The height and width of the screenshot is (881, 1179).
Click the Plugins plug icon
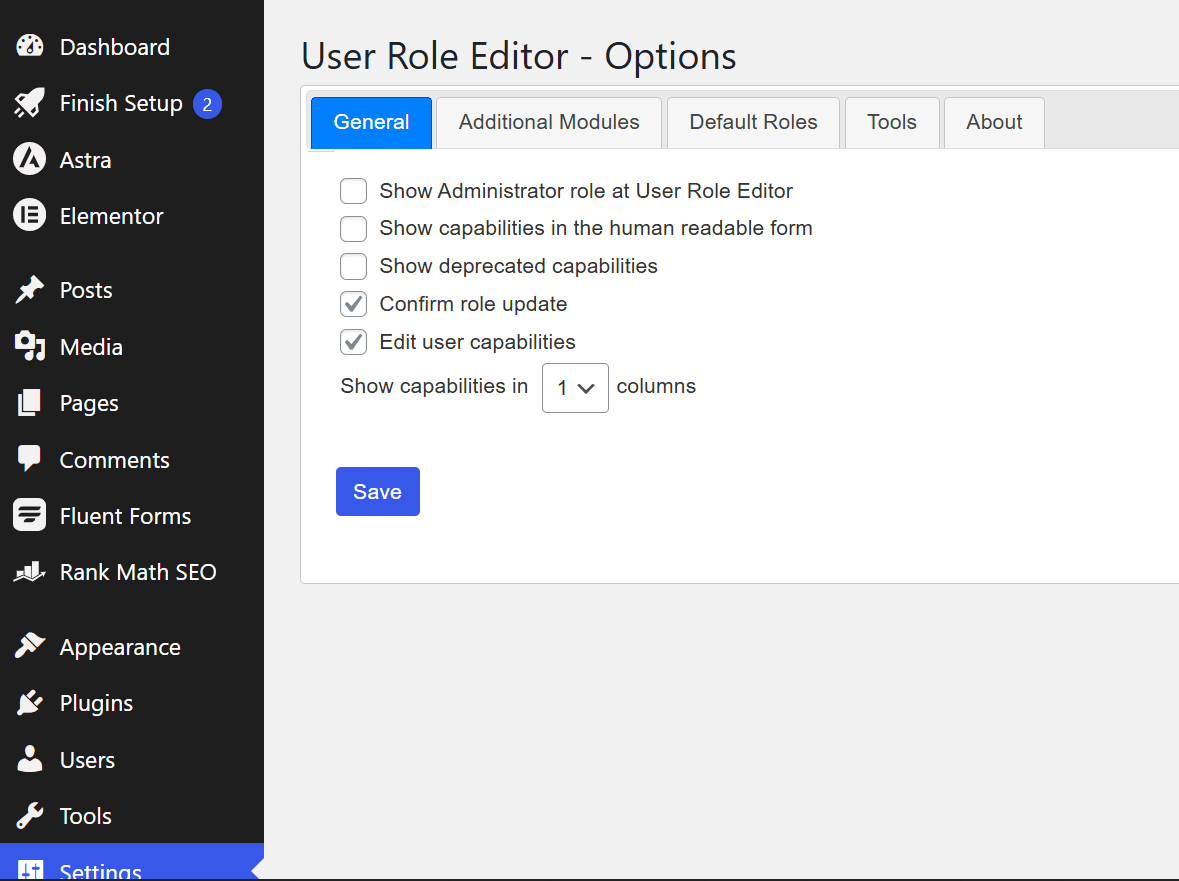click(x=30, y=703)
